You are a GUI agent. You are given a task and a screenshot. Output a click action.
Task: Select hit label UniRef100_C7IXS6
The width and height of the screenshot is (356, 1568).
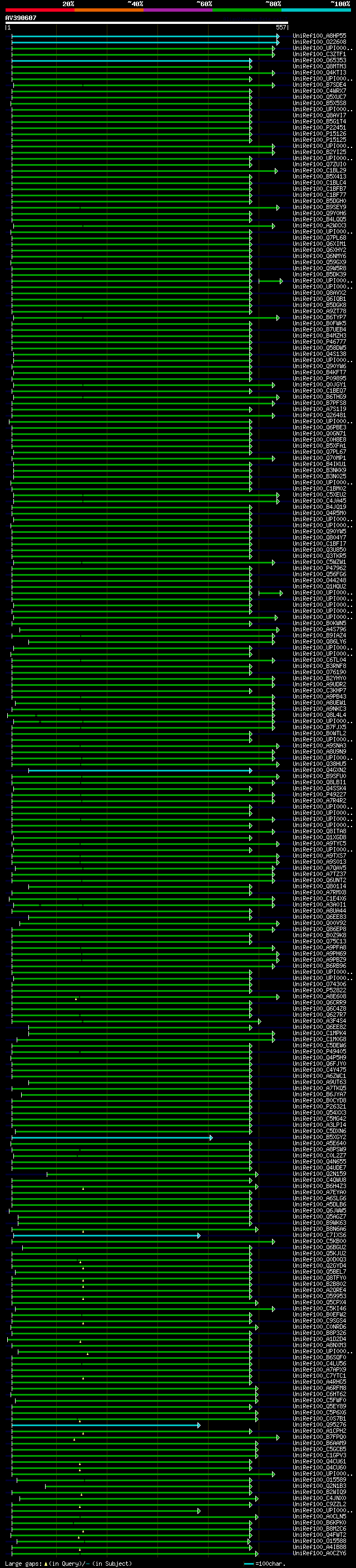[x=319, y=1235]
